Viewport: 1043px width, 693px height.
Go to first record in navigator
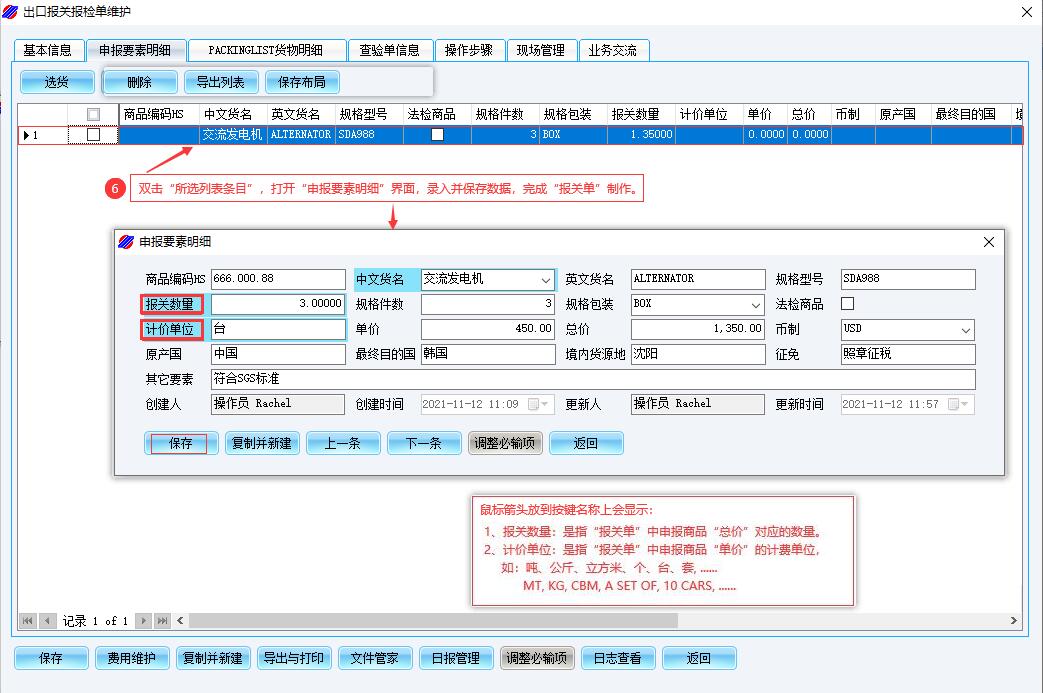27,621
